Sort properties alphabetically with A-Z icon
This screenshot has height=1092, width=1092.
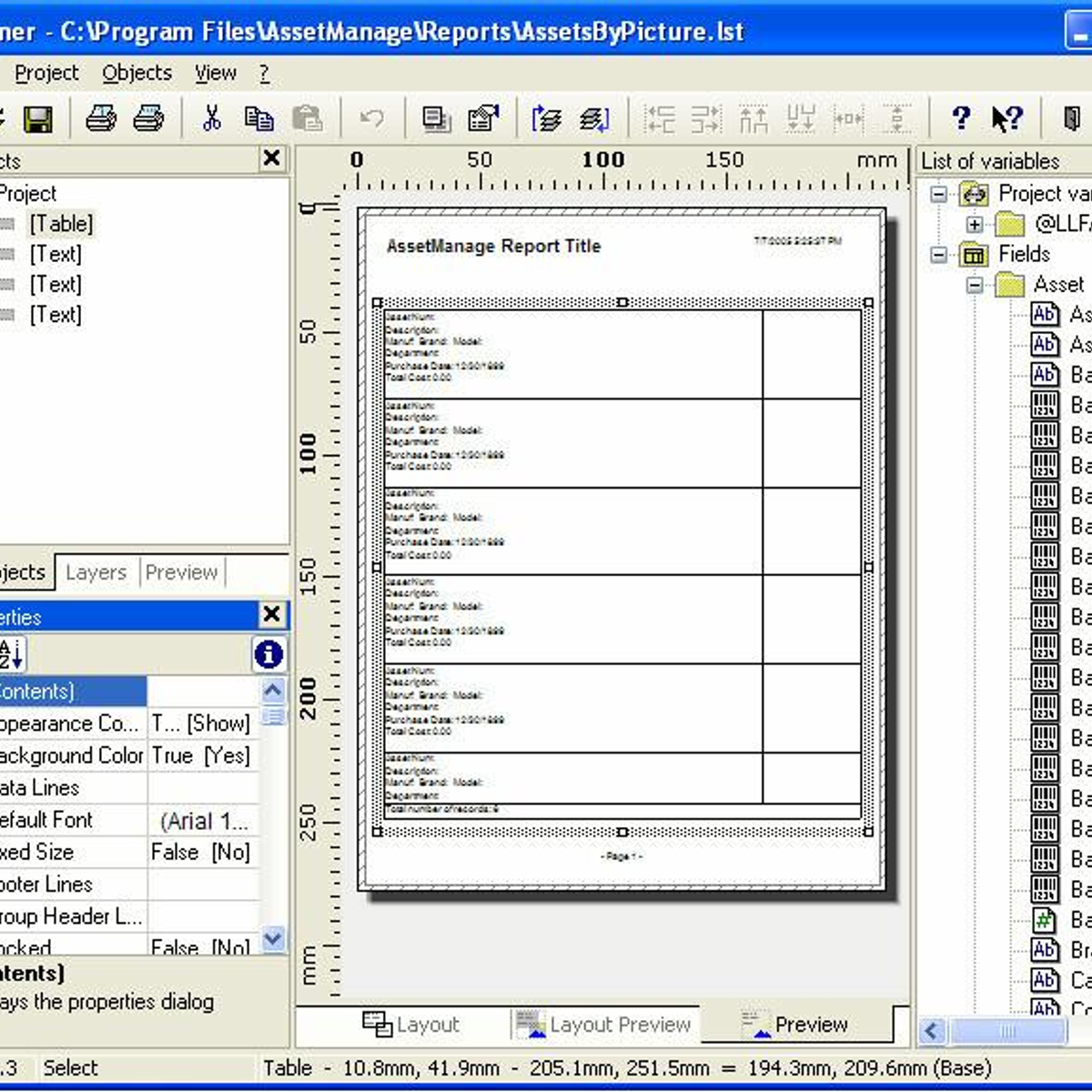pyautogui.click(x=12, y=654)
